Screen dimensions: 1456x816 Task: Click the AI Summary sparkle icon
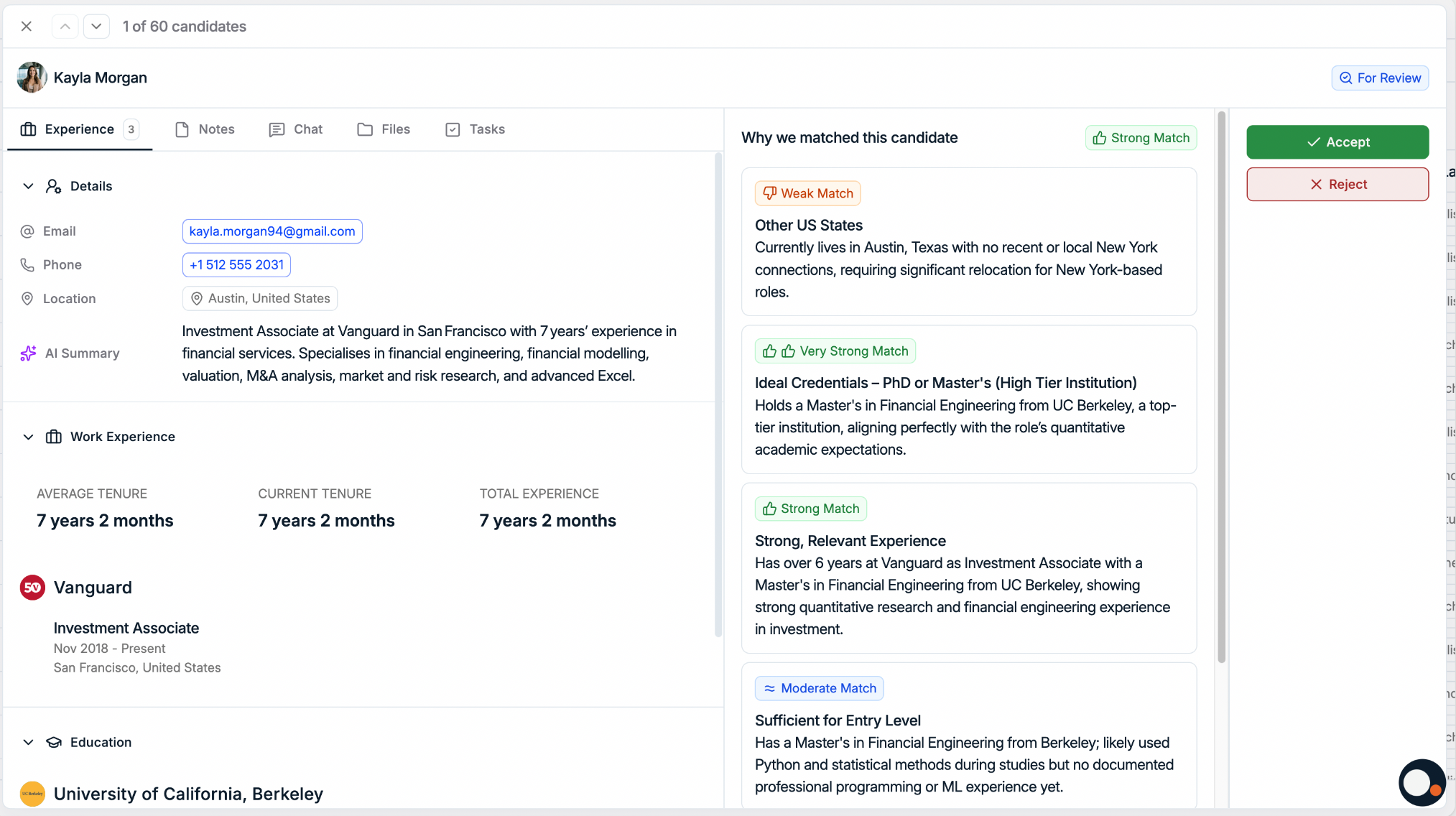(x=28, y=353)
